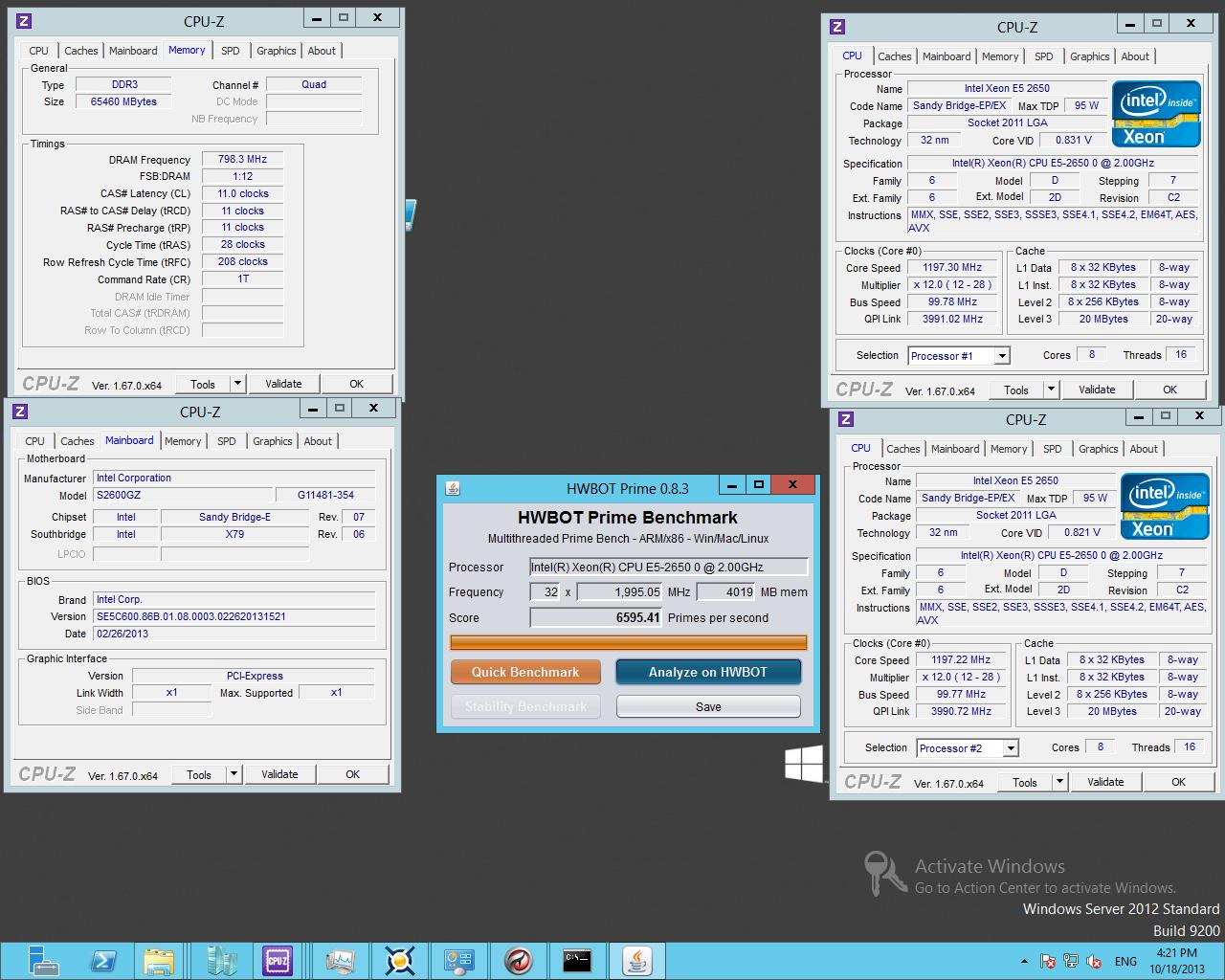Screen dimensions: 1225x980
Task: Click Tools button in Memory CPU-Z window
Action: click(x=203, y=384)
